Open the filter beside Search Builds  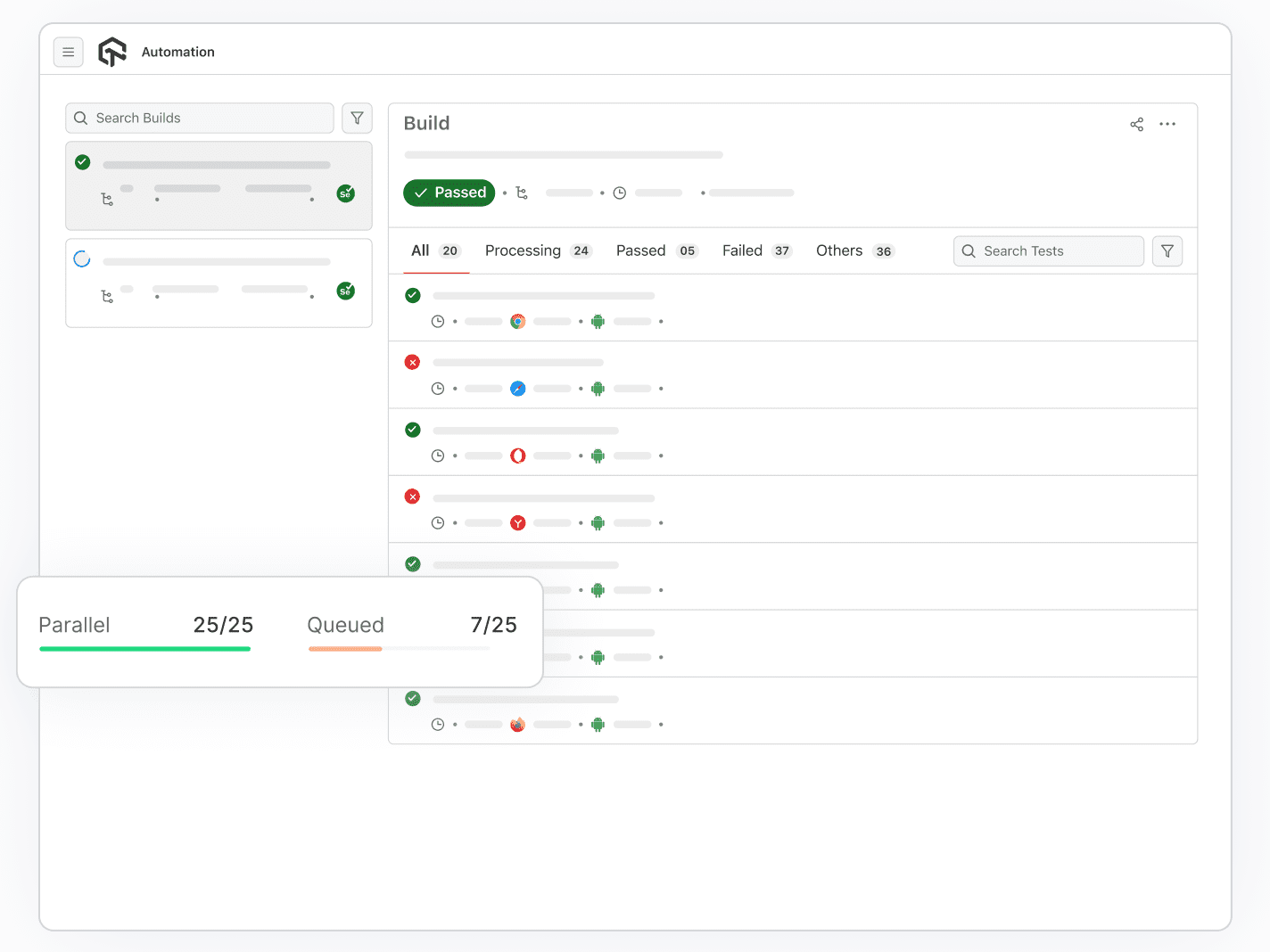(357, 118)
